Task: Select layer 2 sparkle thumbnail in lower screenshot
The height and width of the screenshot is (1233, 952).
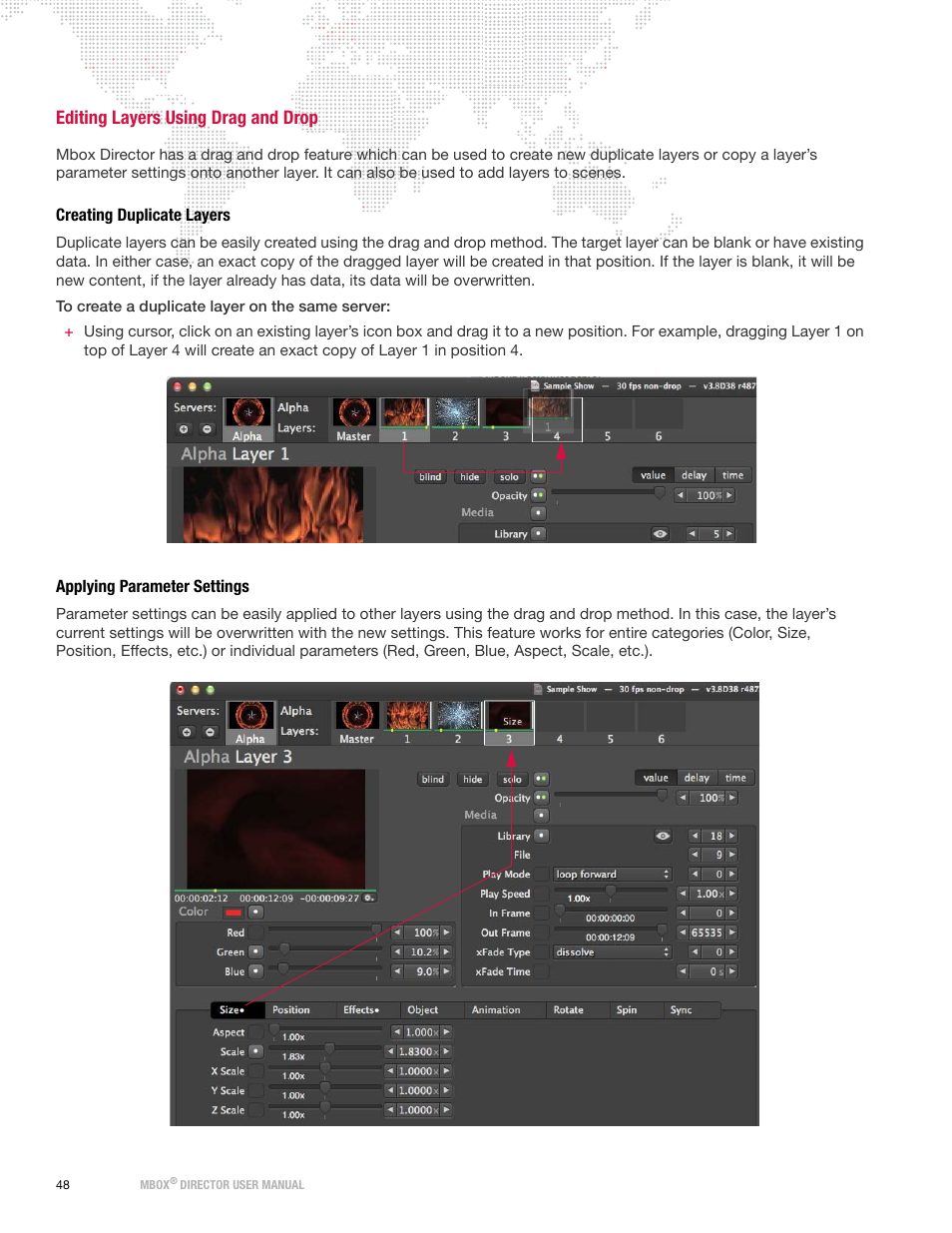Action: (458, 715)
